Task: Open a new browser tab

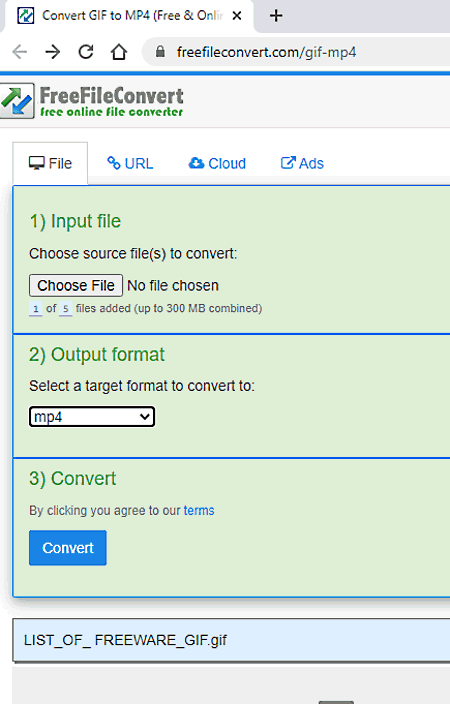Action: pos(276,16)
